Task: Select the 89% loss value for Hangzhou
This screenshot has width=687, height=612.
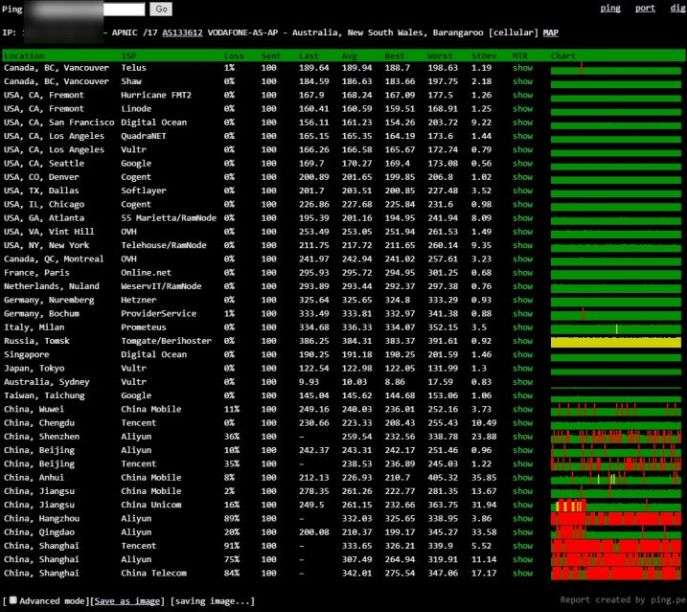Action: (x=231, y=519)
